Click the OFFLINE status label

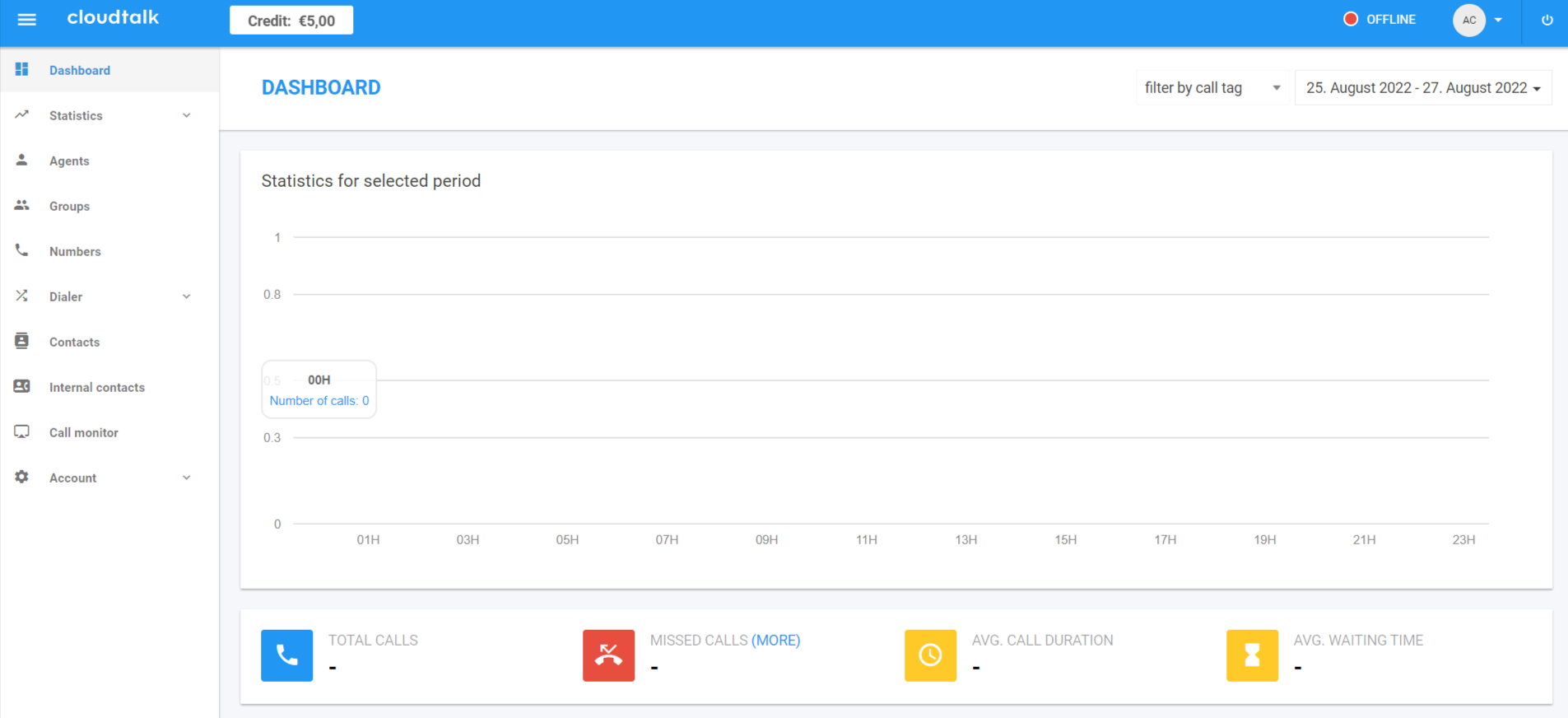(x=1391, y=19)
